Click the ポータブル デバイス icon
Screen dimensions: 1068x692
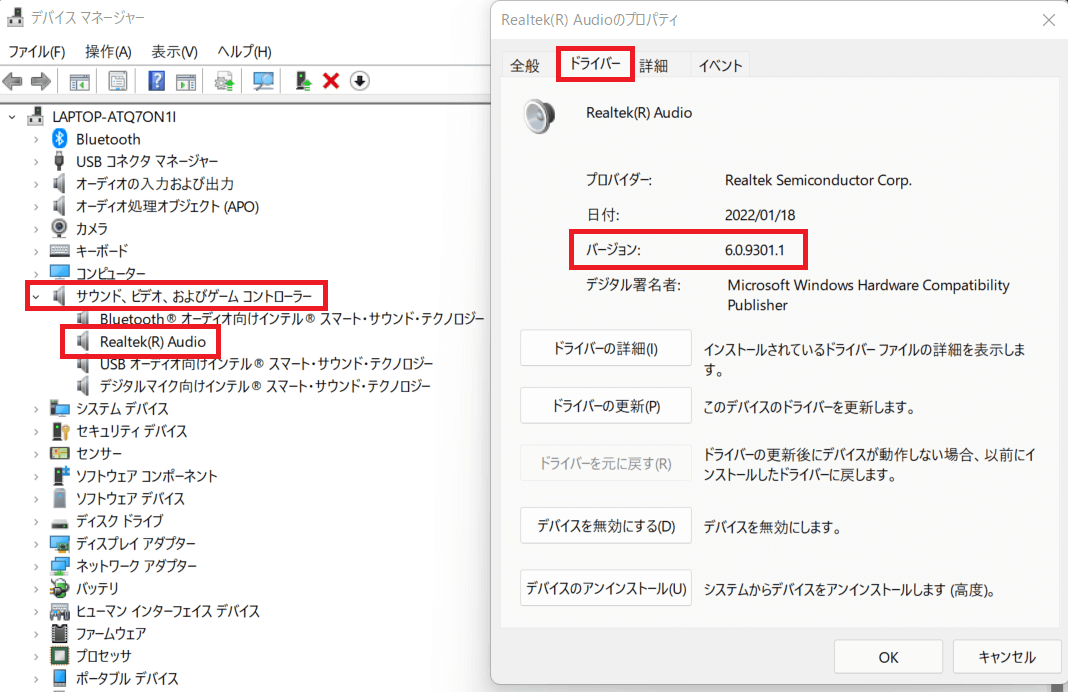pos(60,678)
